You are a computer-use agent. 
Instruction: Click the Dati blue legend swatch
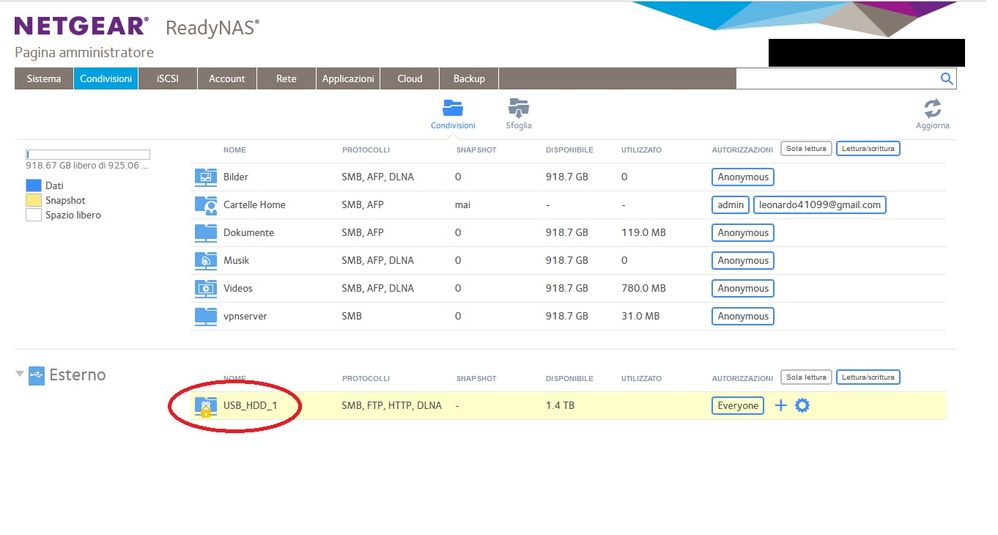[x=33, y=186]
